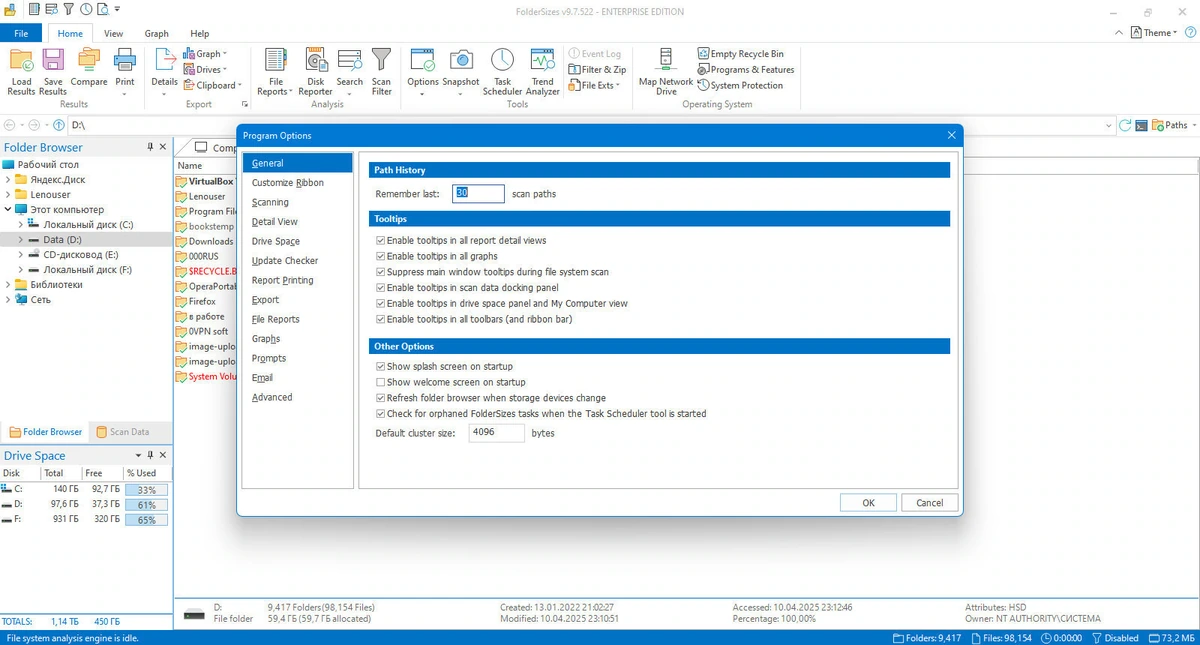This screenshot has width=1200, height=645.
Task: Expand the Яндекс.Диск tree node
Action: click(x=8, y=180)
